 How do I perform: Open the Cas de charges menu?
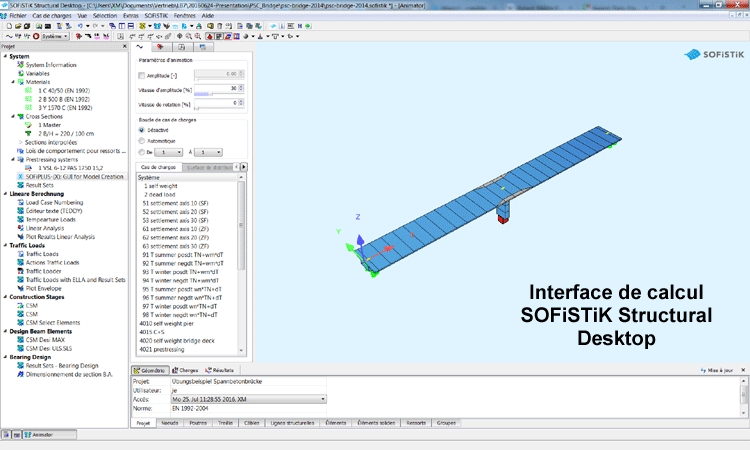52,16
